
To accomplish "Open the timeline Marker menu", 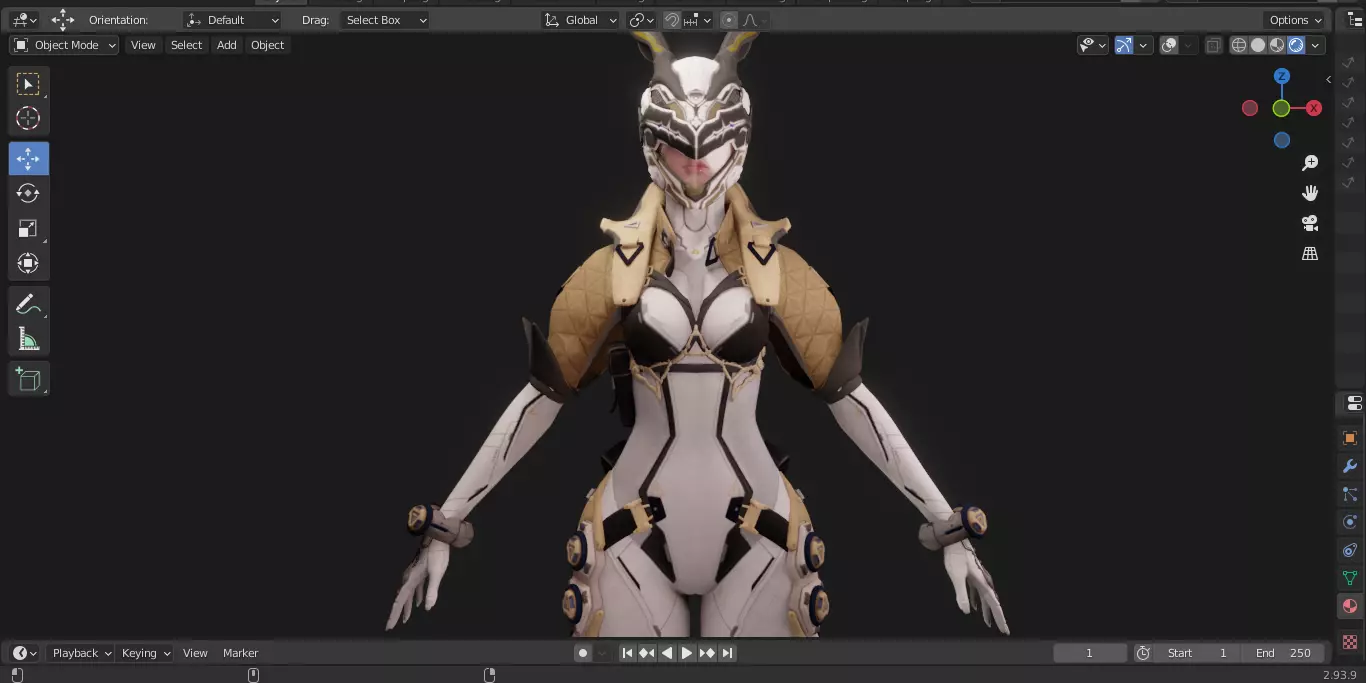I will pyautogui.click(x=240, y=653).
